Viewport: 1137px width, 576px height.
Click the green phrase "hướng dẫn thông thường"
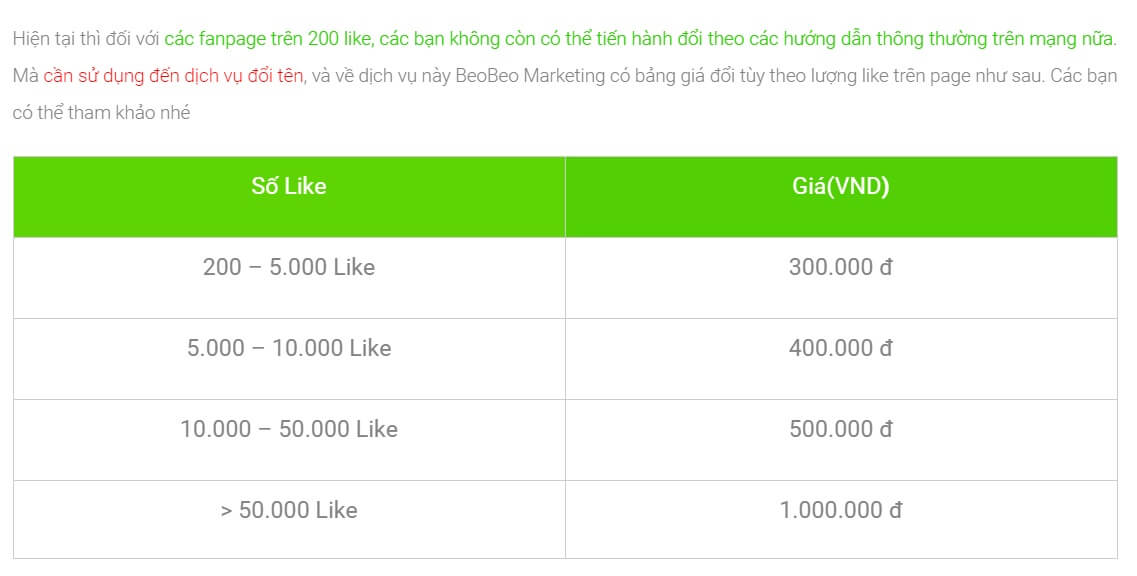[x=898, y=40]
